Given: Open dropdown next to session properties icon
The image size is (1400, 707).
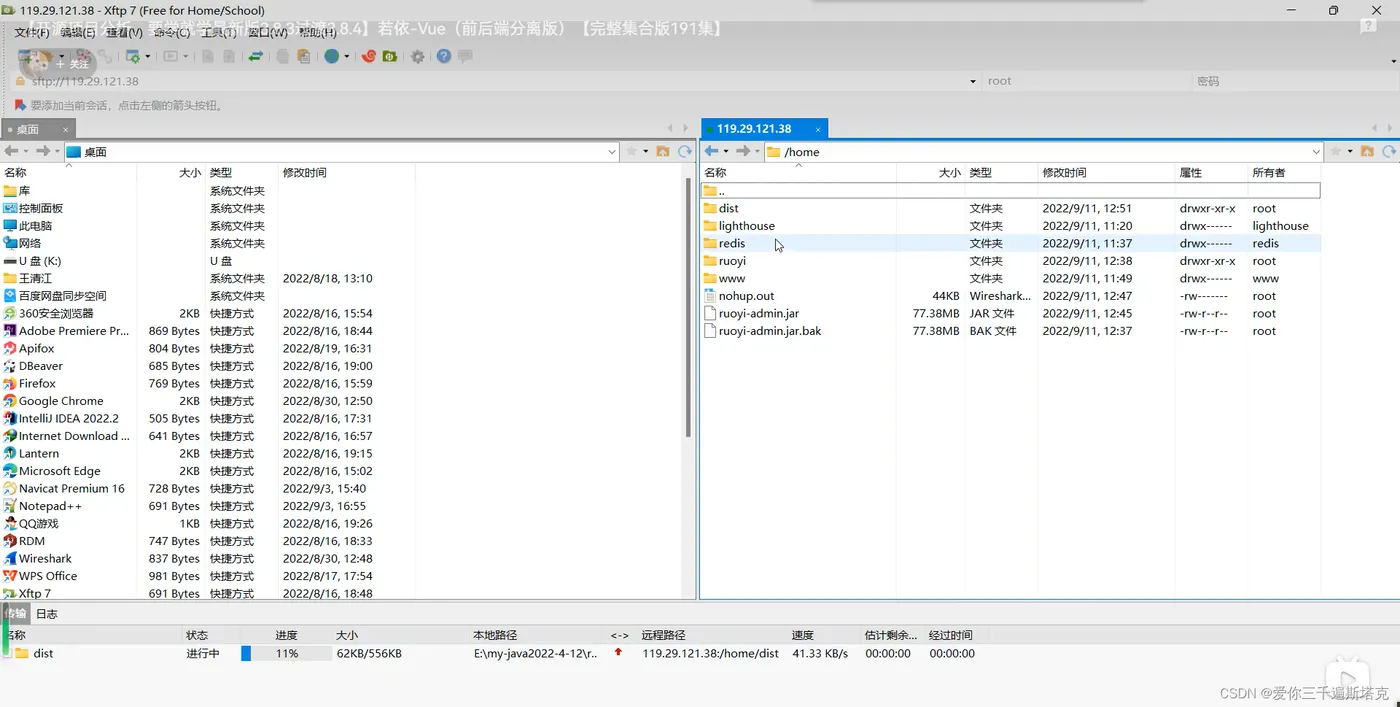Looking at the screenshot, I should (148, 57).
